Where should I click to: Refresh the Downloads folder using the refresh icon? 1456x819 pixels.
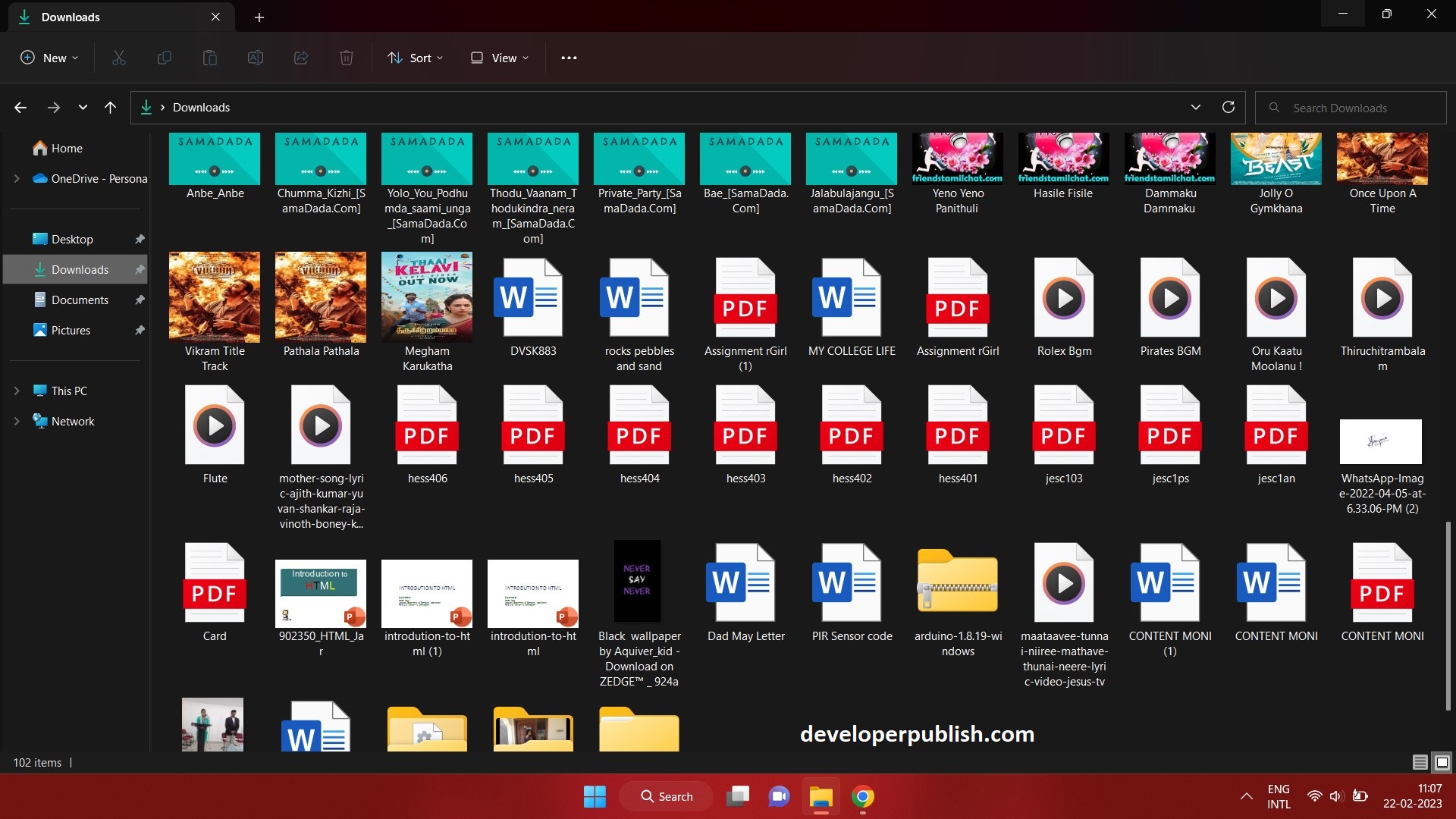click(x=1228, y=107)
